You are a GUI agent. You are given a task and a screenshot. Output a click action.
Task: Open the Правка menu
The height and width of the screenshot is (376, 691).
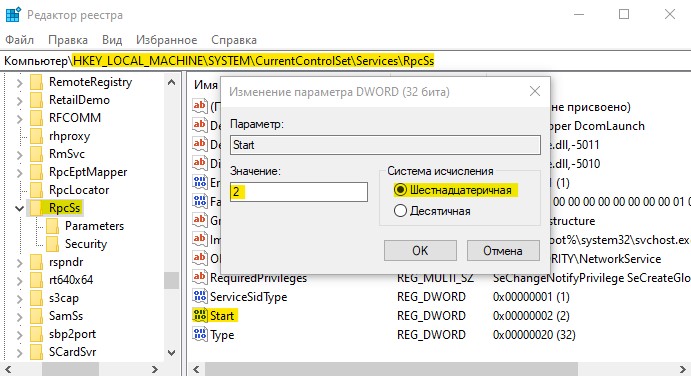tap(68, 40)
